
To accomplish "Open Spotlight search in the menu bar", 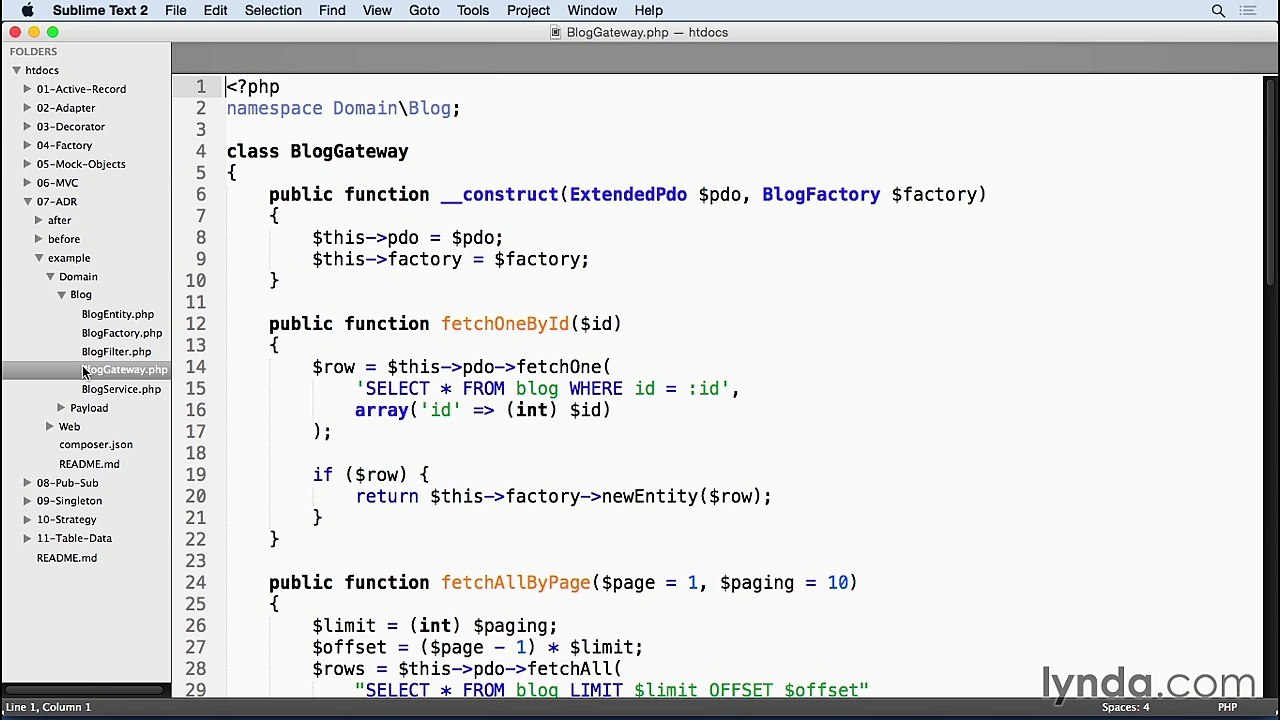I will coord(1218,11).
